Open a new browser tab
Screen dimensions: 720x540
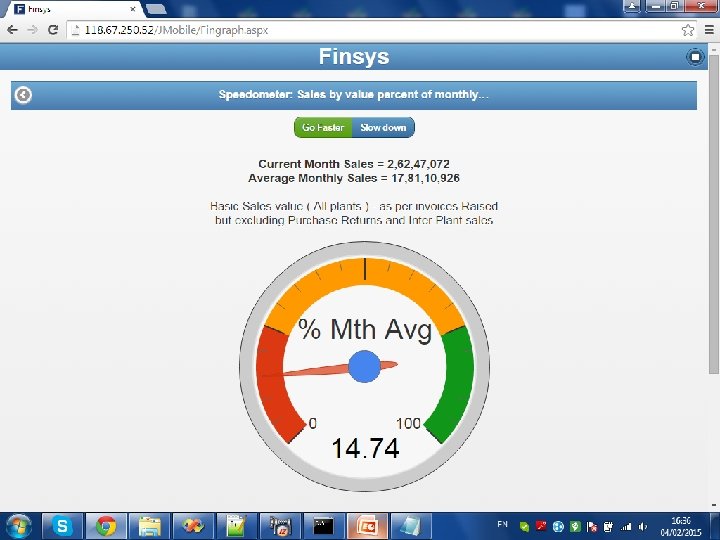click(156, 9)
